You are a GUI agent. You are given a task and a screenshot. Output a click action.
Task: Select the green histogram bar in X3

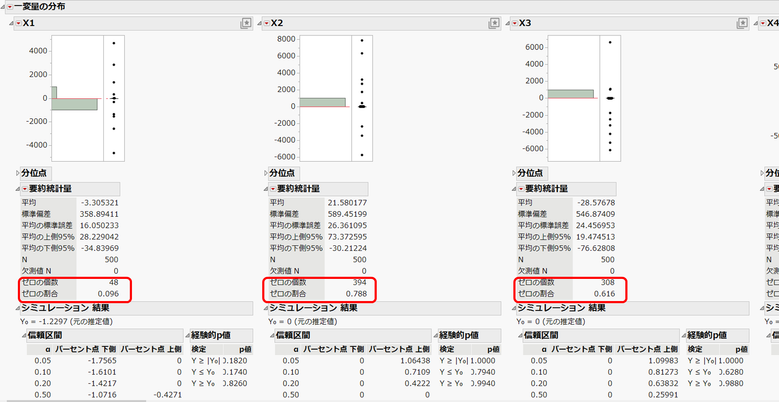pyautogui.click(x=570, y=94)
